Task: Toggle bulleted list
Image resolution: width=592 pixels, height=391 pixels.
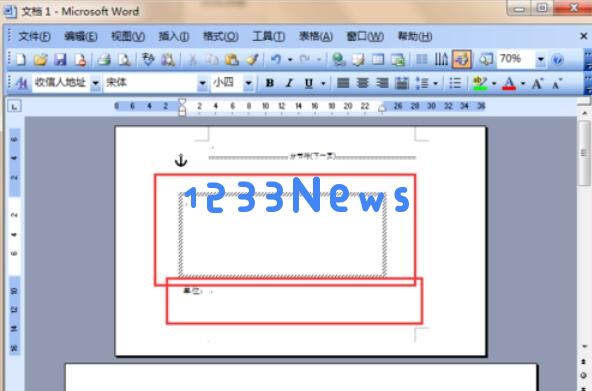Action: (x=455, y=83)
